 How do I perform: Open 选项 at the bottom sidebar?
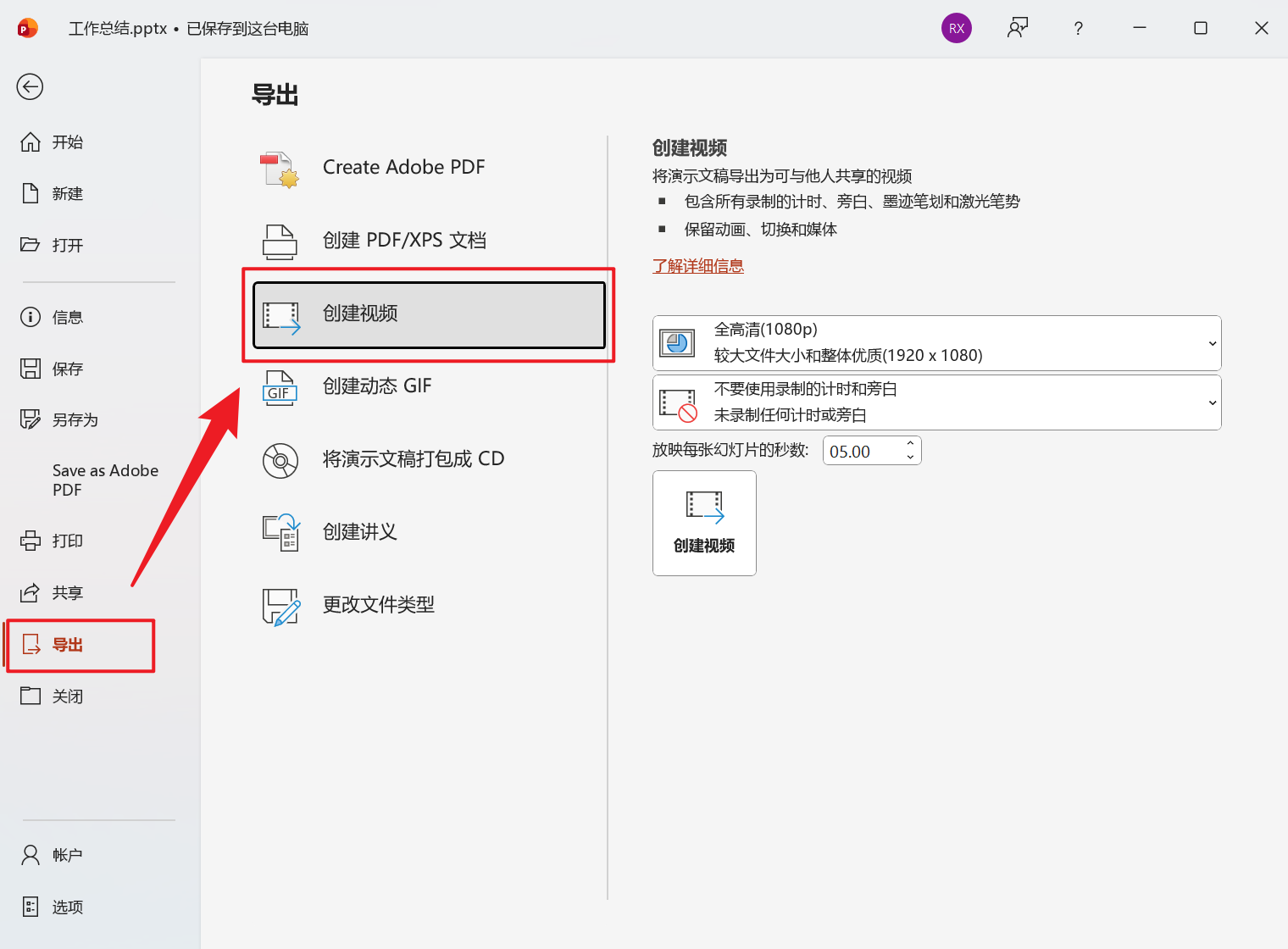coord(68,906)
